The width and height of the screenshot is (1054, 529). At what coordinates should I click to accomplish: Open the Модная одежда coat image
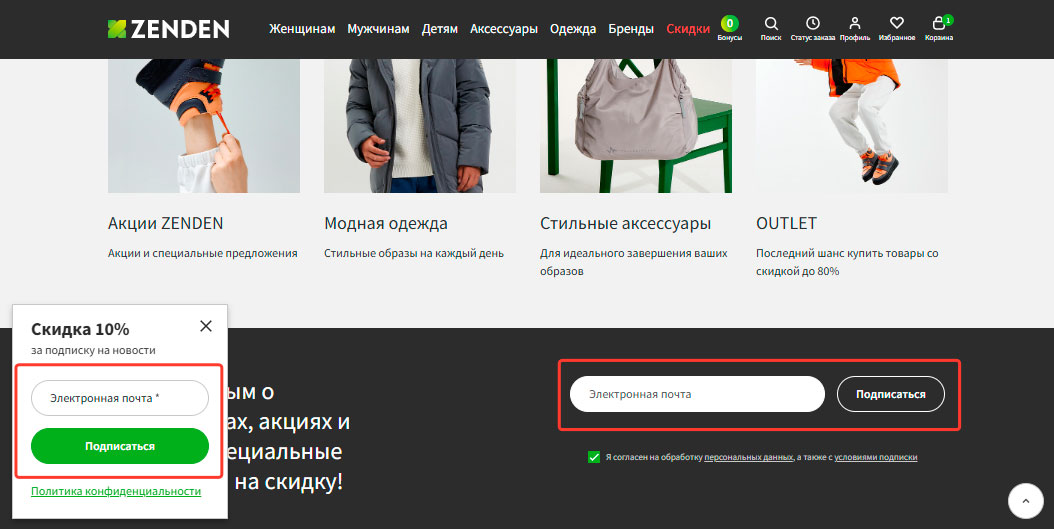tap(420, 126)
